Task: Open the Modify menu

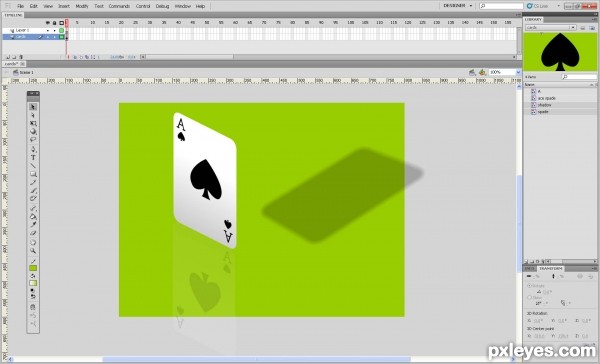Action: click(82, 6)
